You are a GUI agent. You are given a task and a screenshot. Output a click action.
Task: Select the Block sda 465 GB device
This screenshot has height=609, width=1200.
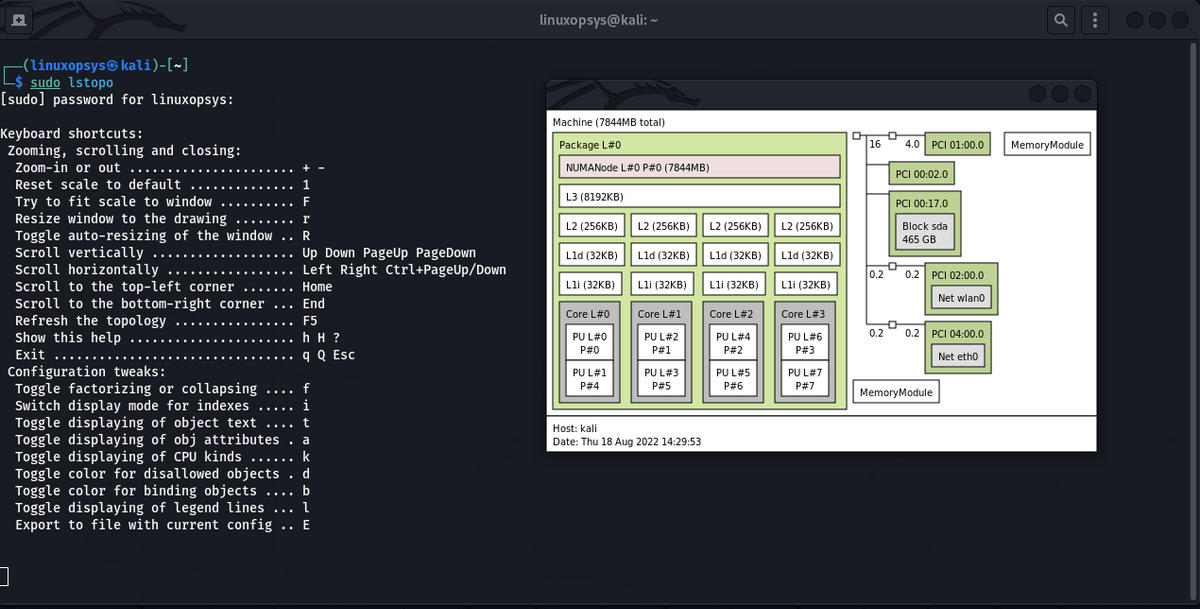point(924,233)
